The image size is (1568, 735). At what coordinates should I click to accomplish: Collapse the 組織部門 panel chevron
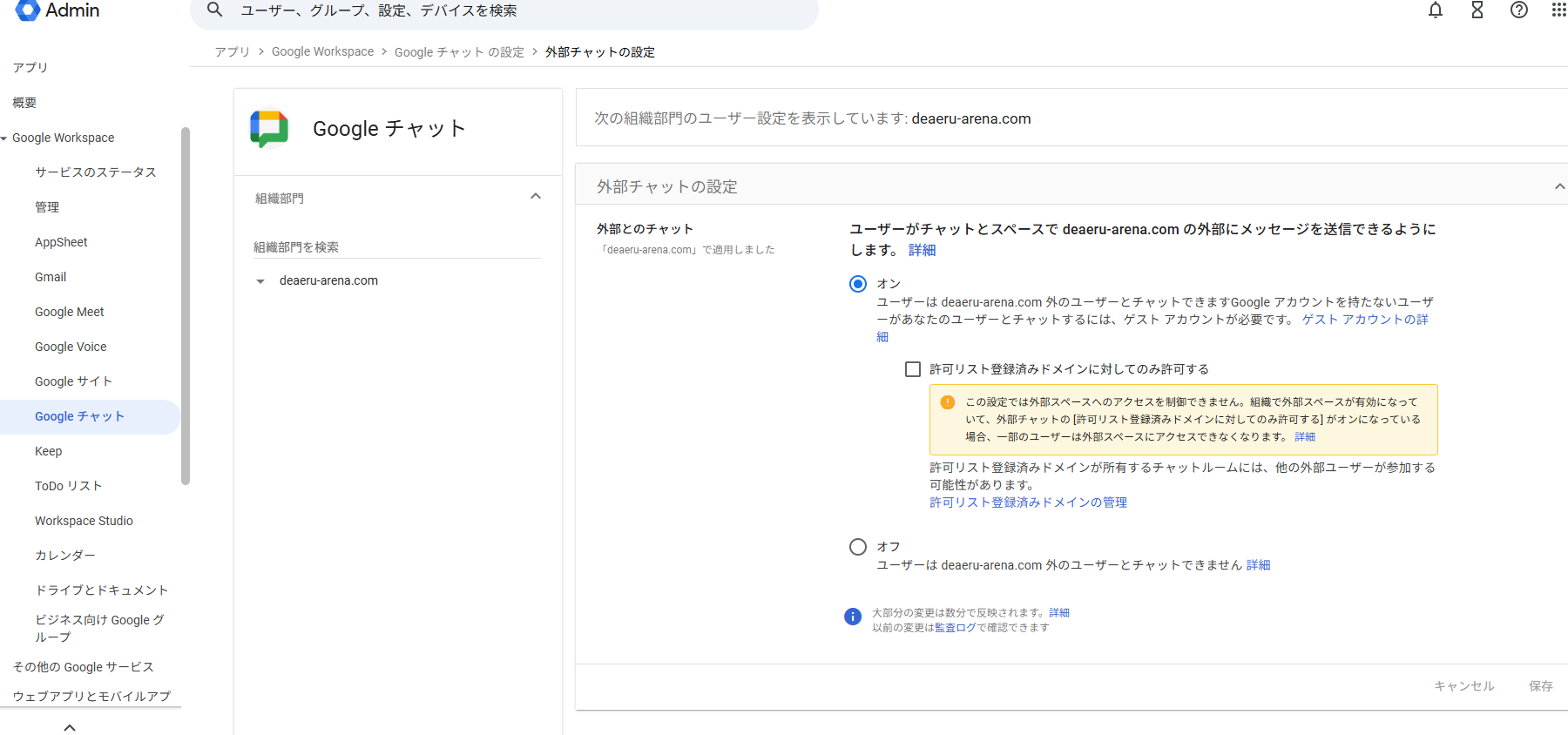[536, 197]
